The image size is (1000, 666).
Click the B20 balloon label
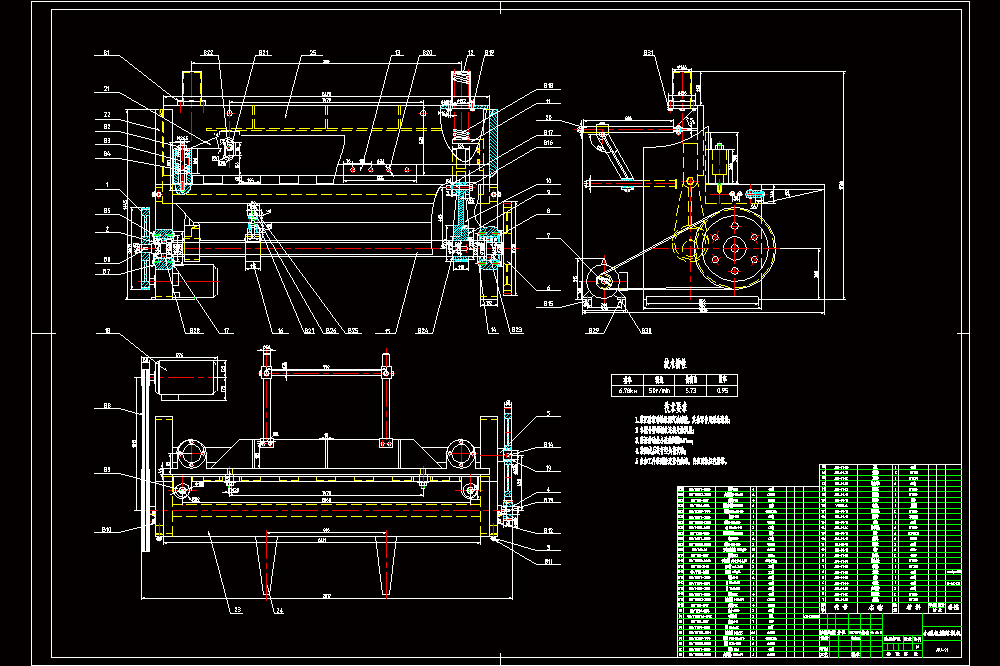point(427,53)
